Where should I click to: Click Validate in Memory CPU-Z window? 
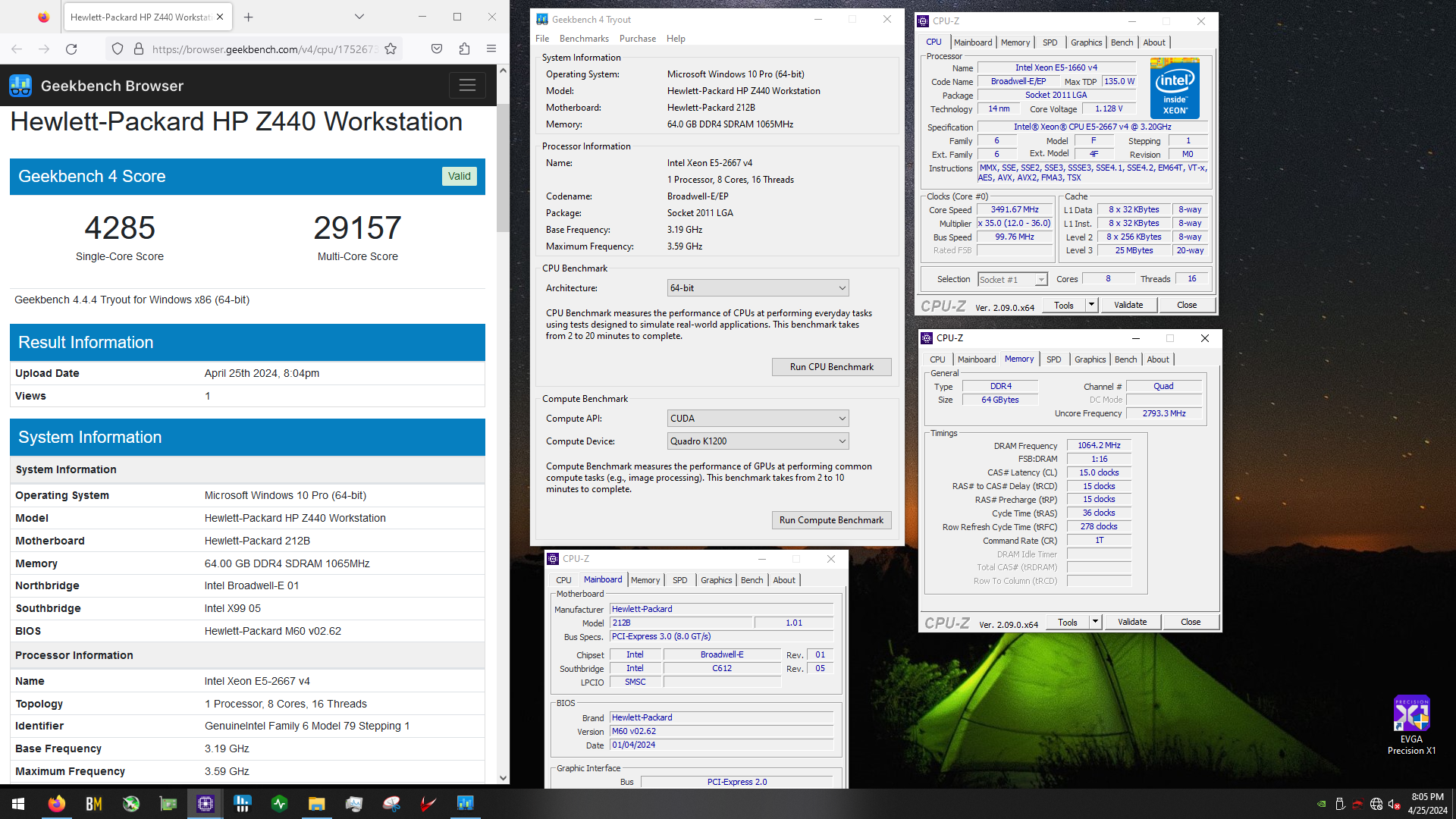pos(1132,622)
